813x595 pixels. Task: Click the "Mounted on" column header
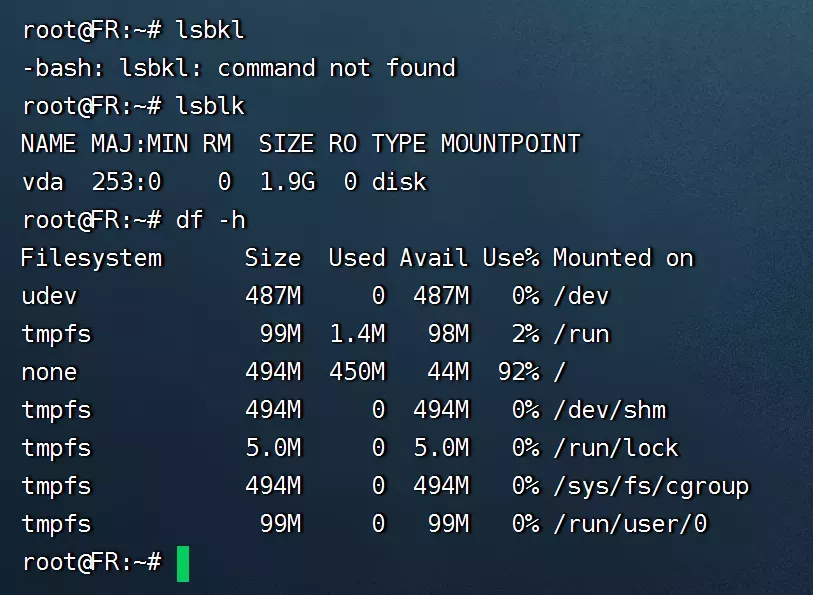(x=622, y=258)
